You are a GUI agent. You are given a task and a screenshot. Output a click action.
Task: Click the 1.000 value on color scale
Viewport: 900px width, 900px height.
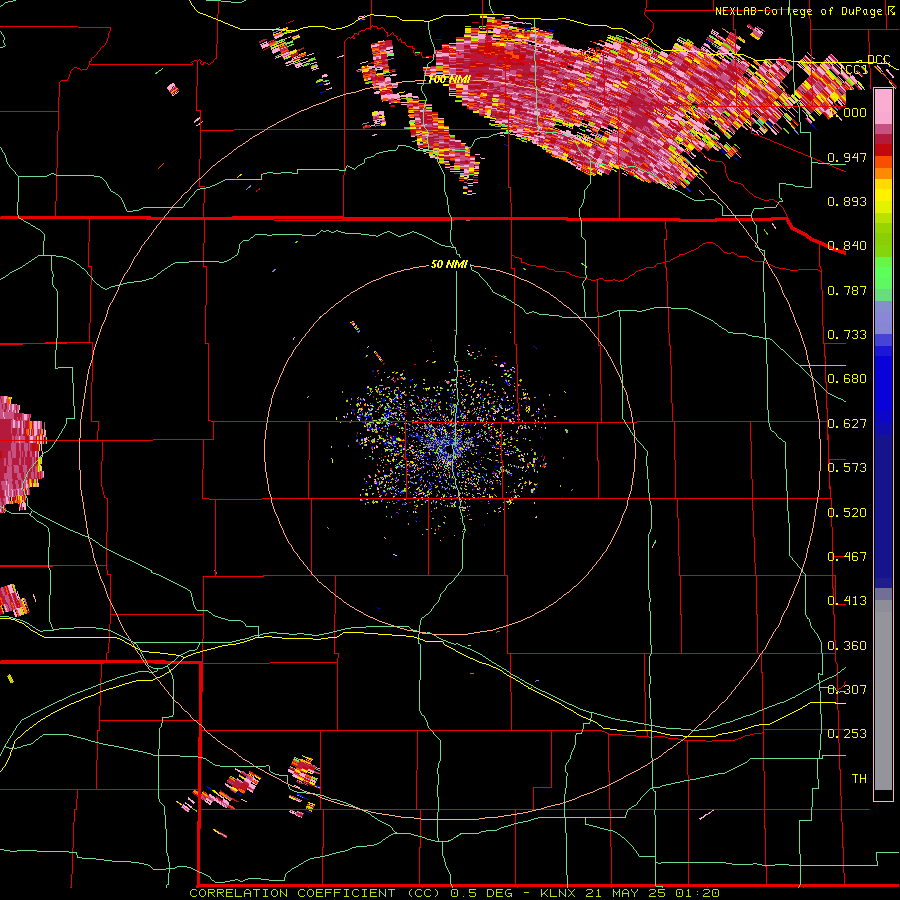coord(847,112)
